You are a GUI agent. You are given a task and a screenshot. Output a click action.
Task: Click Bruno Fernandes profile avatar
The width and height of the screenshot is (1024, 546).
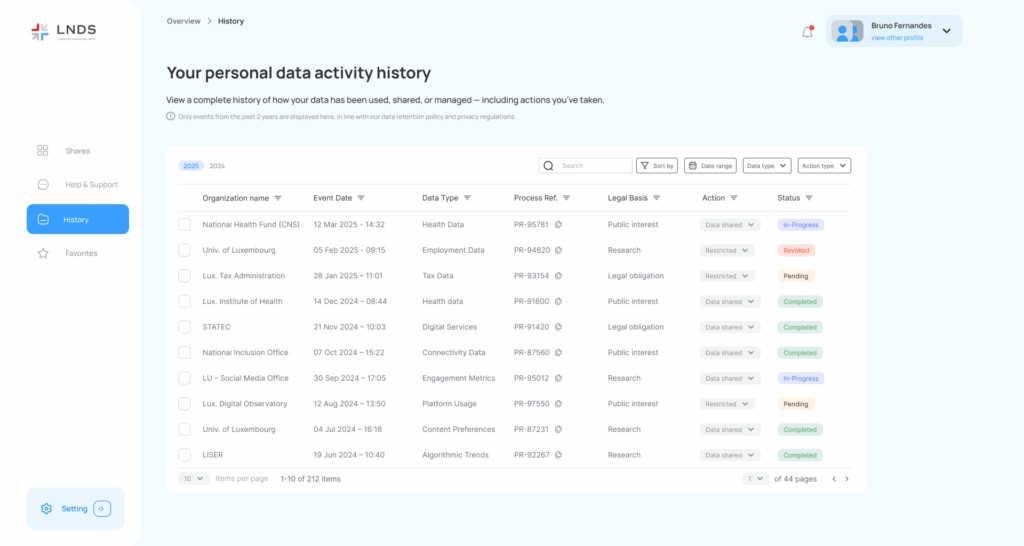point(847,31)
